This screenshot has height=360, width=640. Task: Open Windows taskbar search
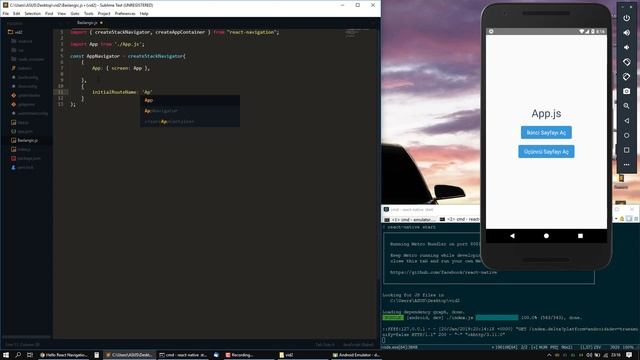(18, 355)
